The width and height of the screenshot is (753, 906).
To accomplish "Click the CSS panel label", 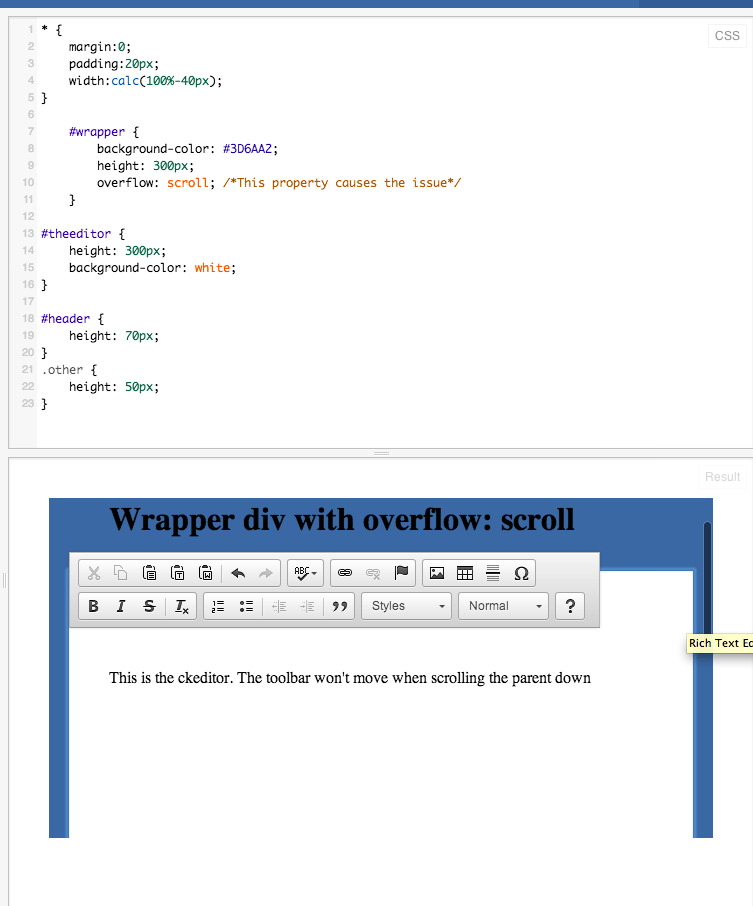I will tap(727, 36).
